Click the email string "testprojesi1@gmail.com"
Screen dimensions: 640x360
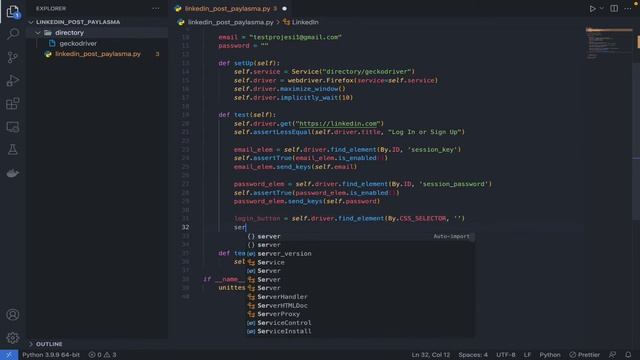pyautogui.click(x=296, y=37)
